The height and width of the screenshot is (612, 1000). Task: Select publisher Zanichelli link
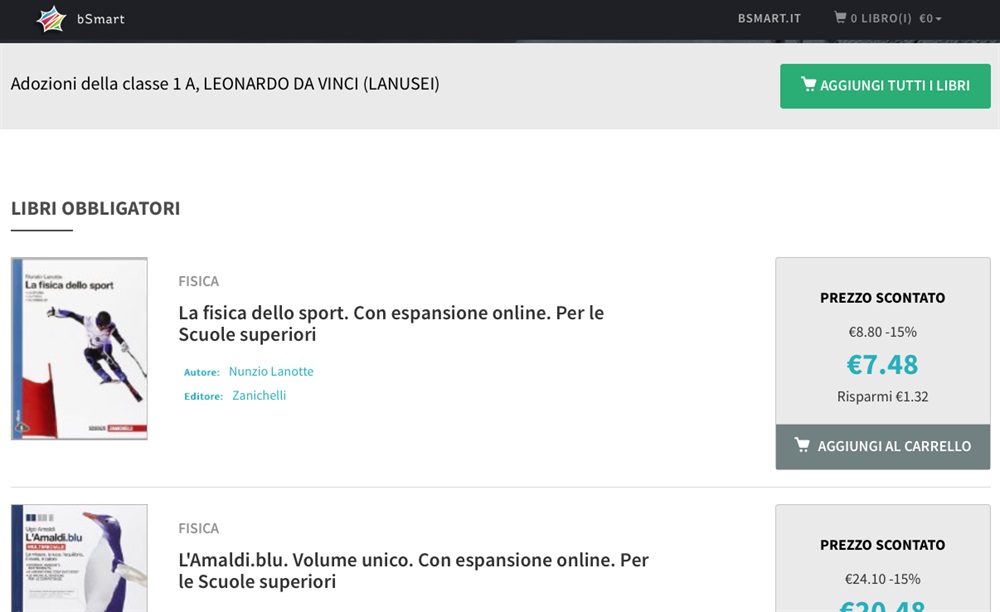coord(259,395)
